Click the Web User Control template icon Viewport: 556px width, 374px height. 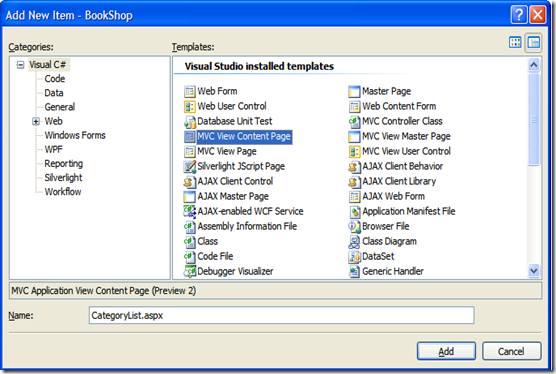[189, 106]
